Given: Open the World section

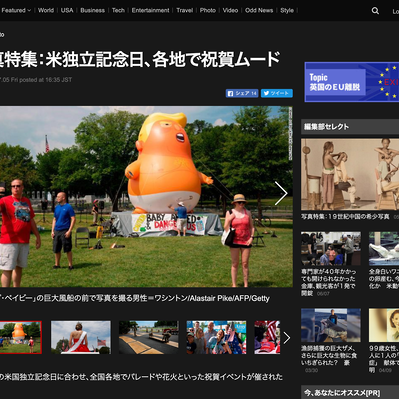Looking at the screenshot, I should click(46, 10).
